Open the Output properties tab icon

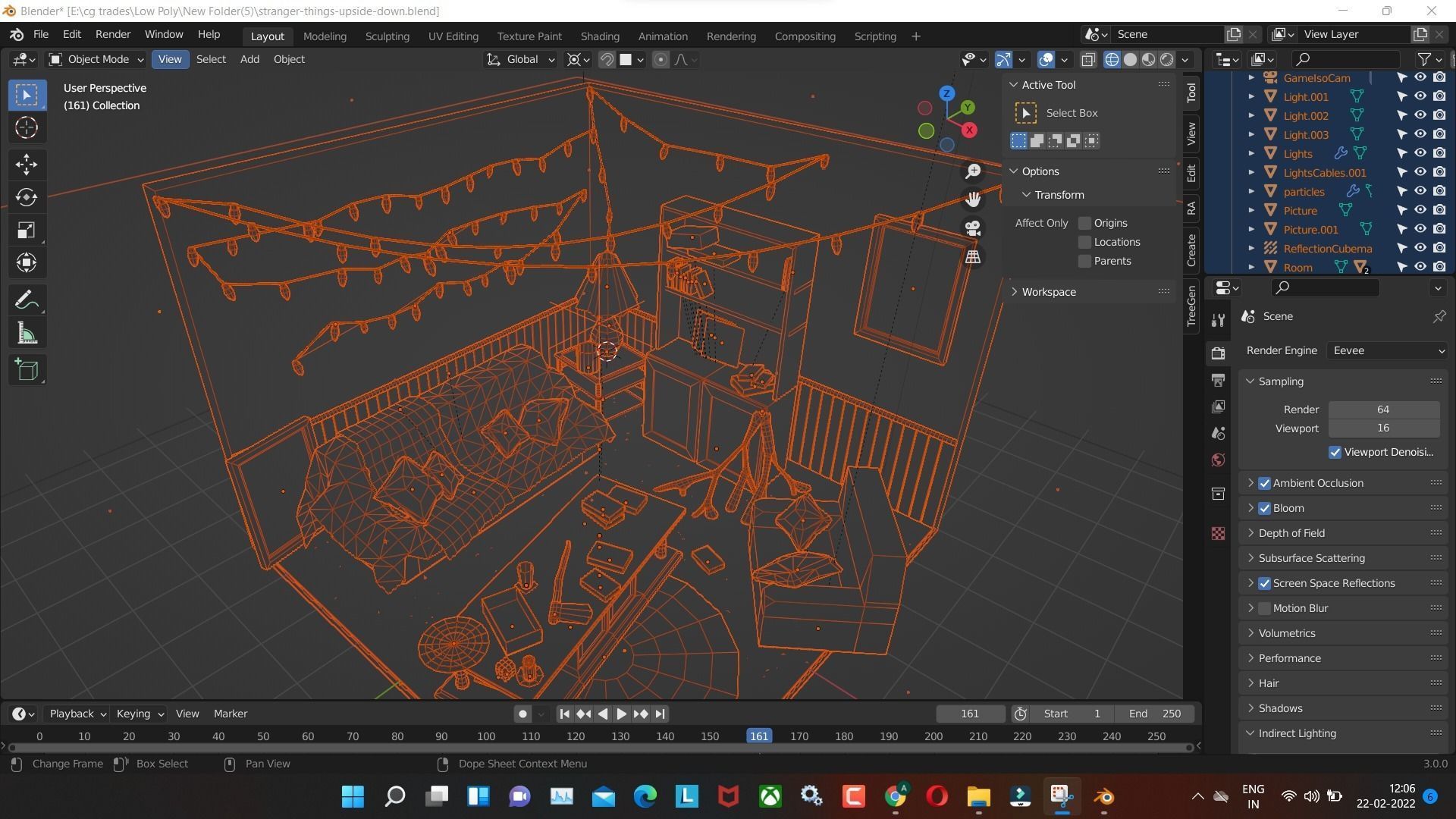tap(1219, 380)
